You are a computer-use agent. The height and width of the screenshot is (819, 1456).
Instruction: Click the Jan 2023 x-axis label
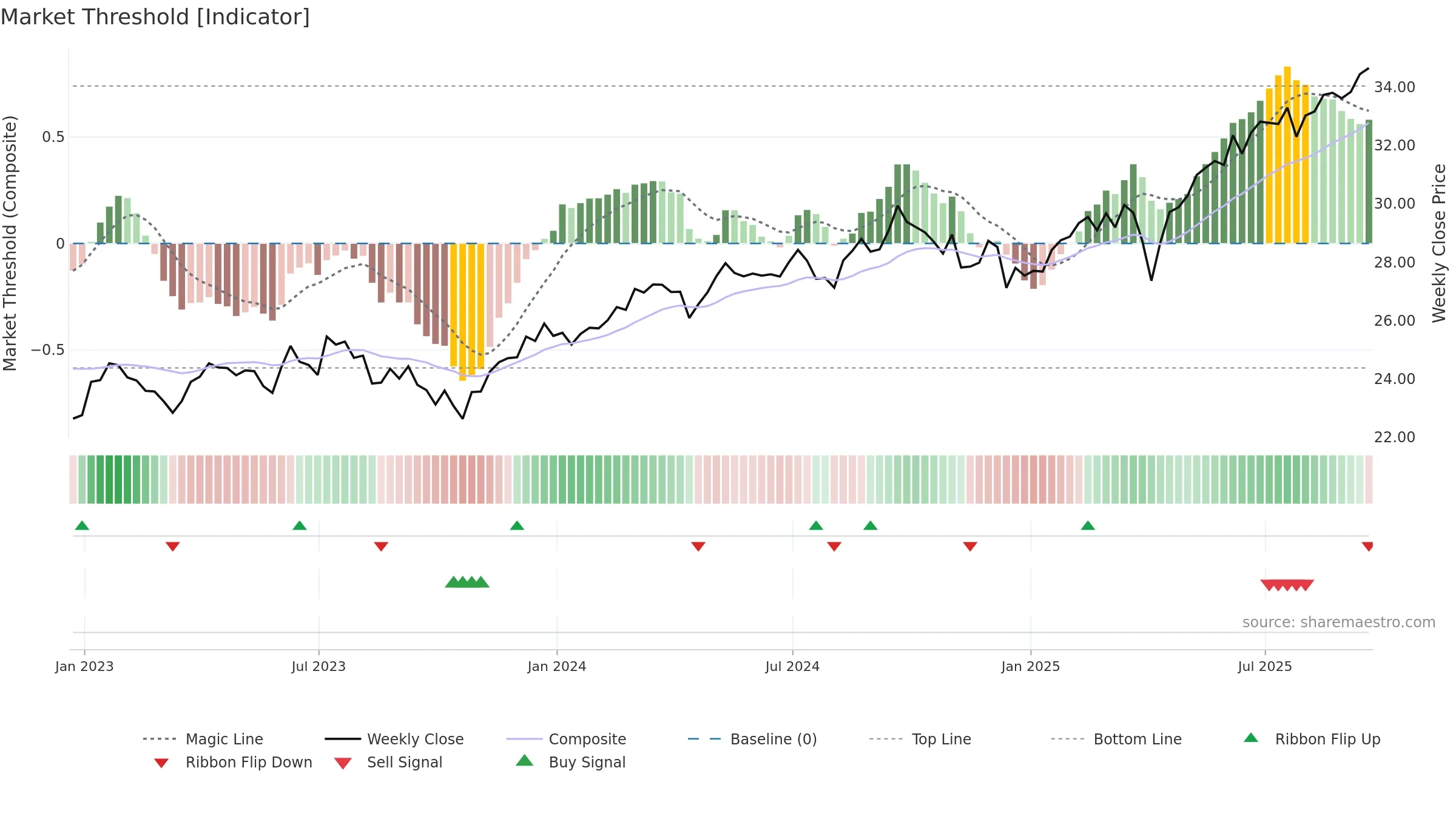click(x=84, y=667)
